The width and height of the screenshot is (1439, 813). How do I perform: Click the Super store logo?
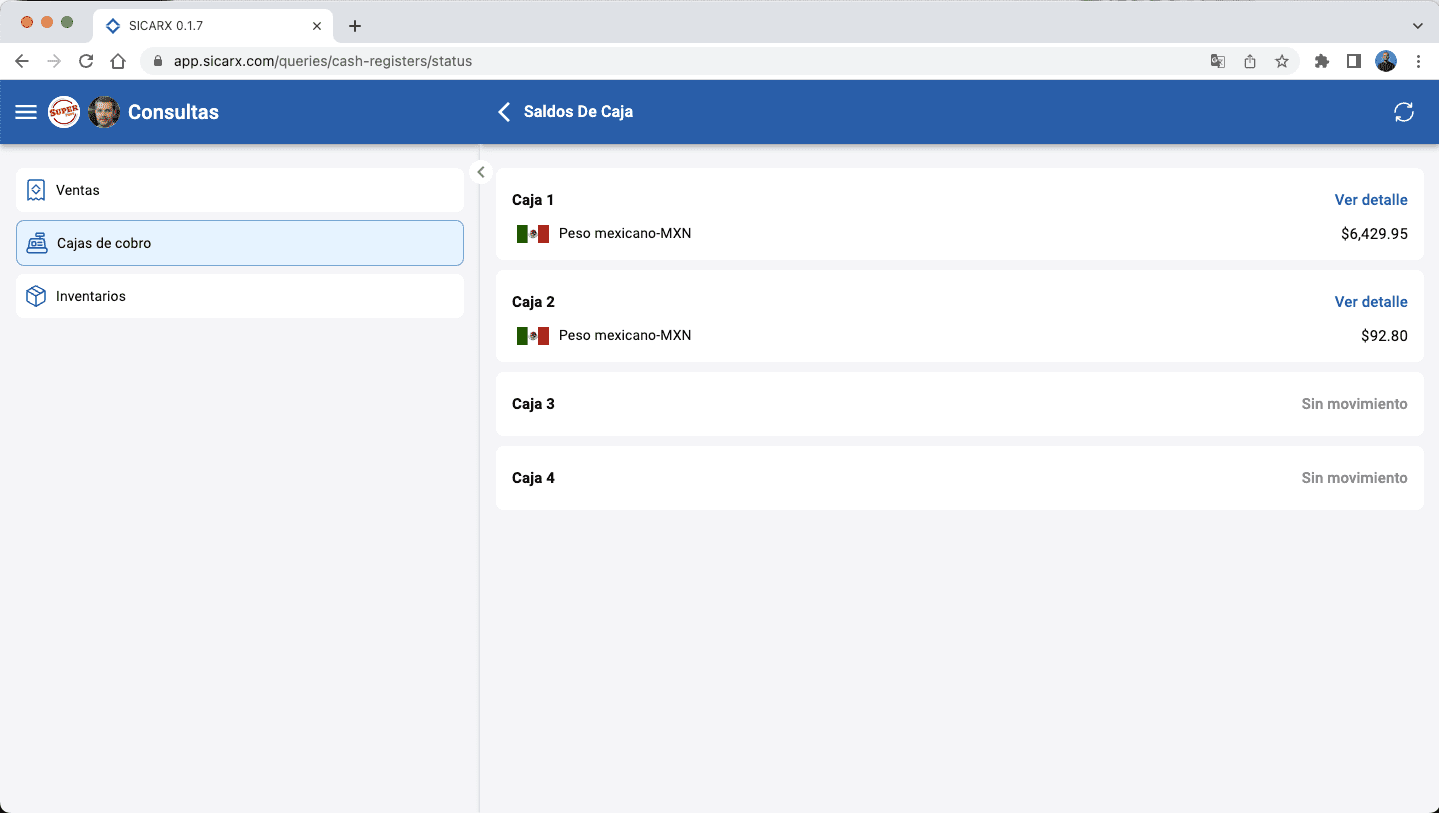(64, 112)
